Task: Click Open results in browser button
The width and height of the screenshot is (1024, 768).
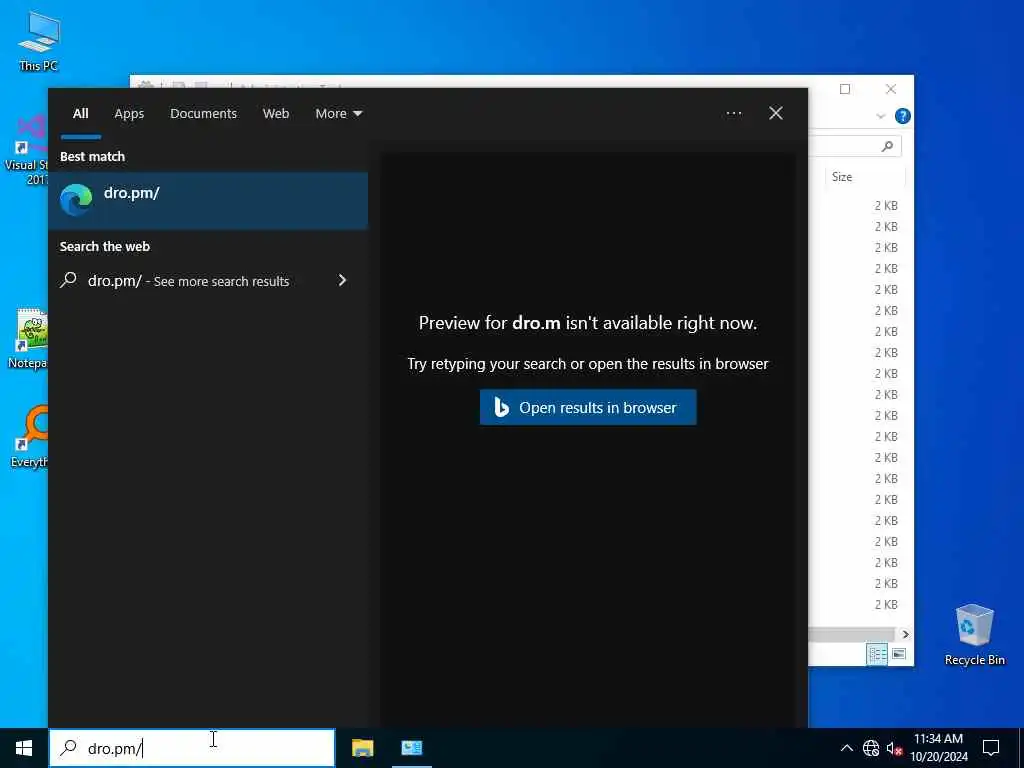Action: [x=588, y=408]
